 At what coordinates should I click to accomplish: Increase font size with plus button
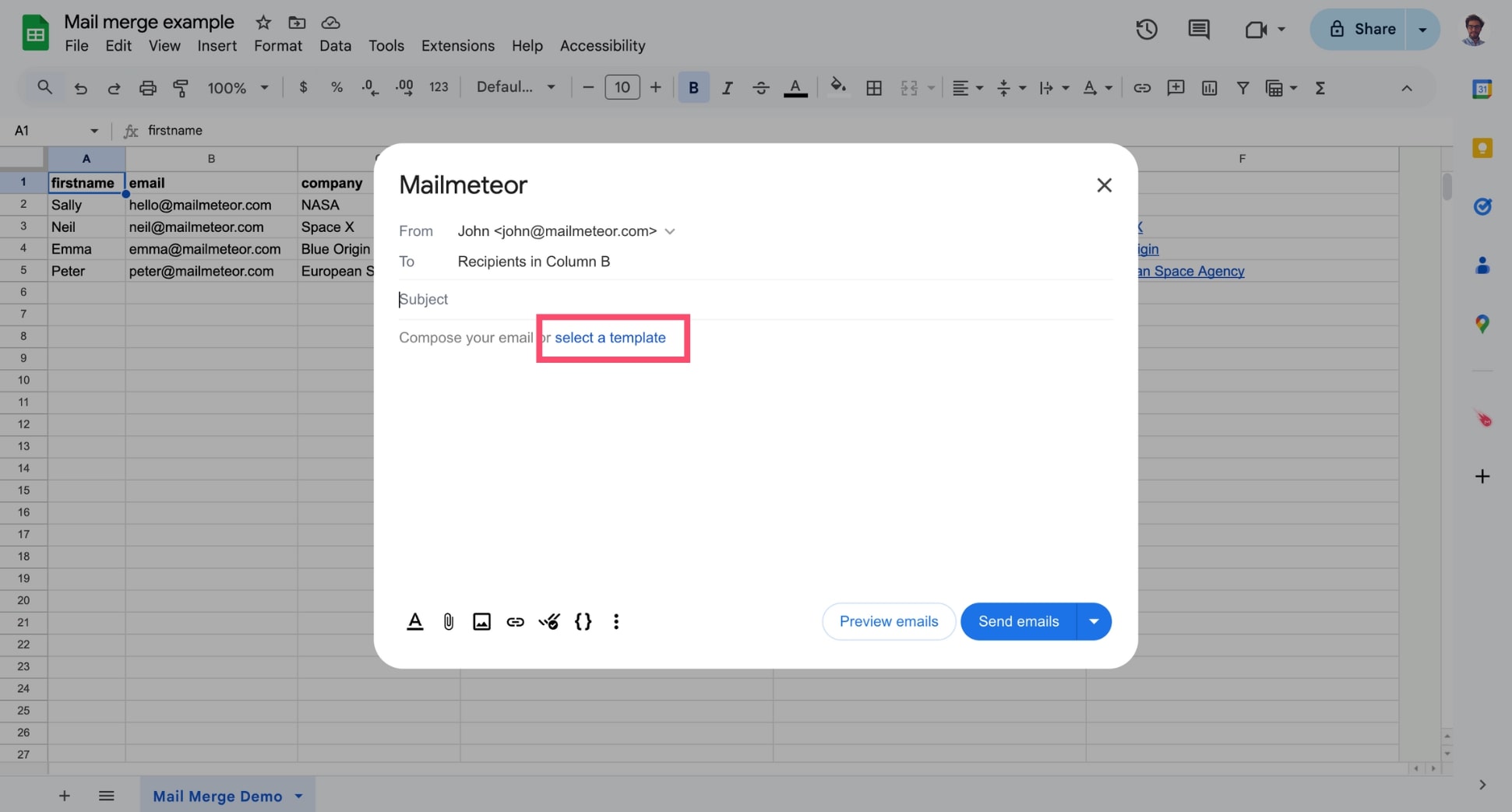[656, 87]
